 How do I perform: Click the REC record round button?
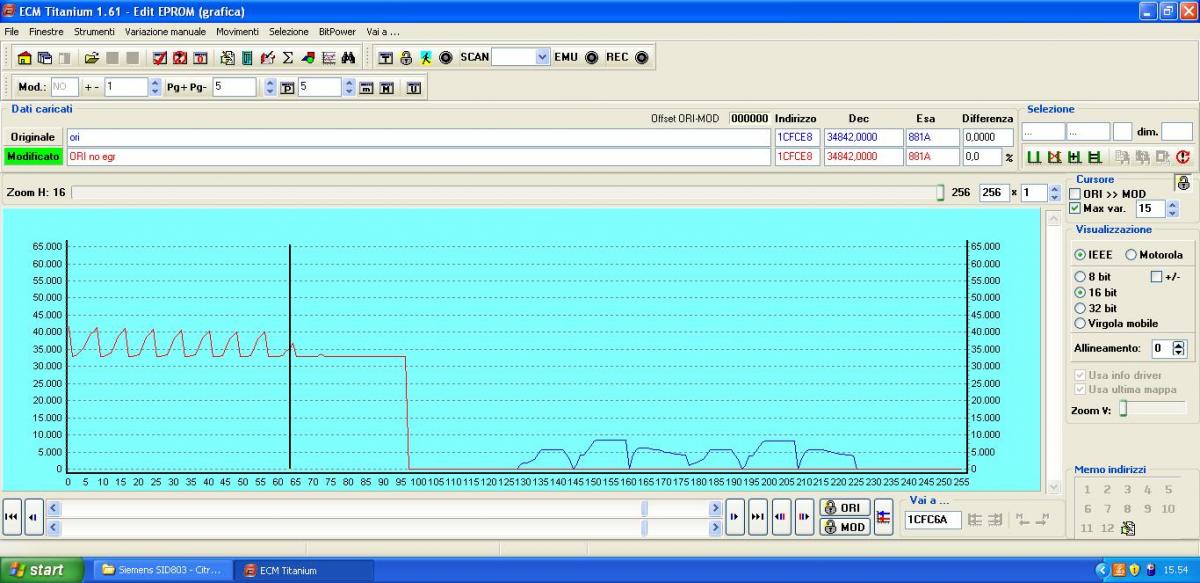coord(641,57)
